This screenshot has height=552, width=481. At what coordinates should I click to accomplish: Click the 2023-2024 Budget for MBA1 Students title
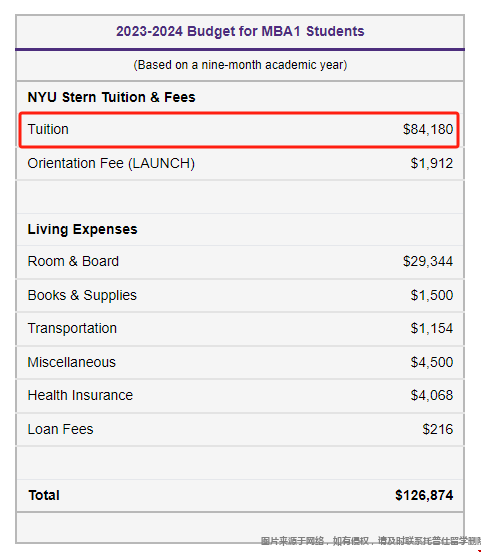[x=240, y=31]
